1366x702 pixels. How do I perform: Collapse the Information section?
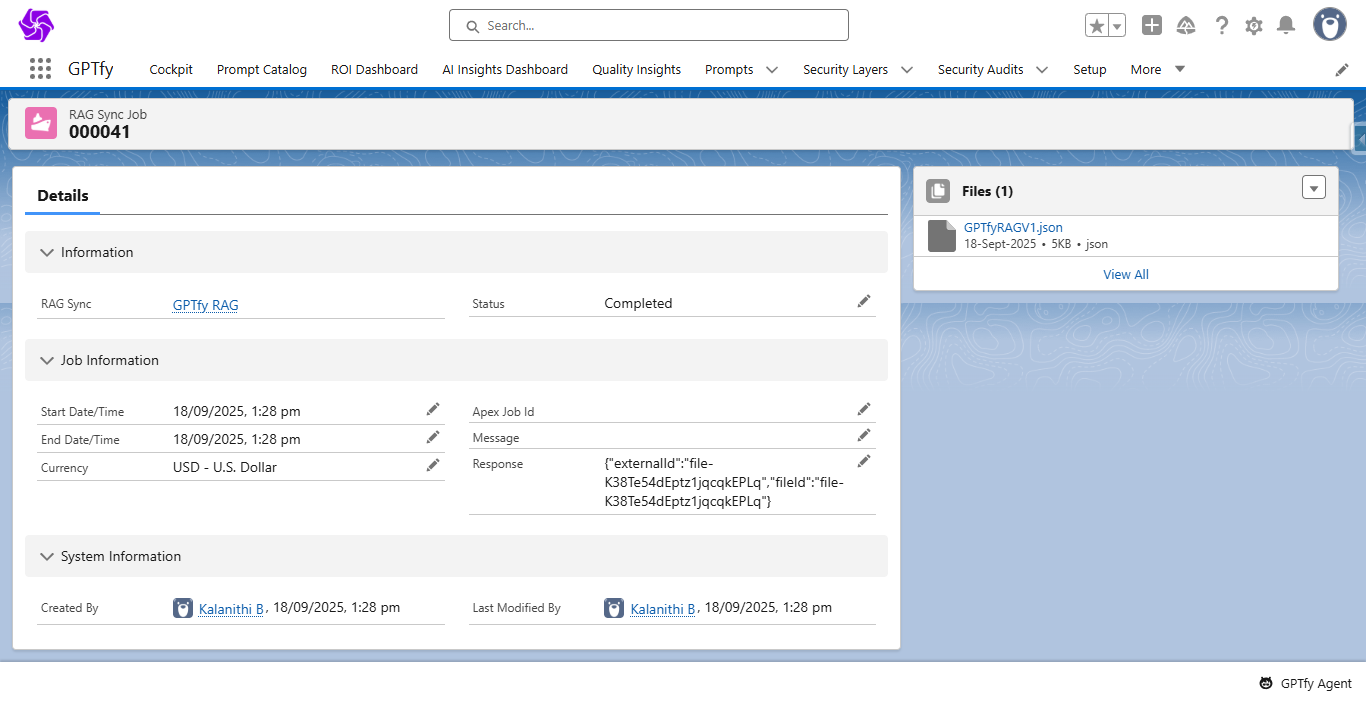[x=47, y=253]
